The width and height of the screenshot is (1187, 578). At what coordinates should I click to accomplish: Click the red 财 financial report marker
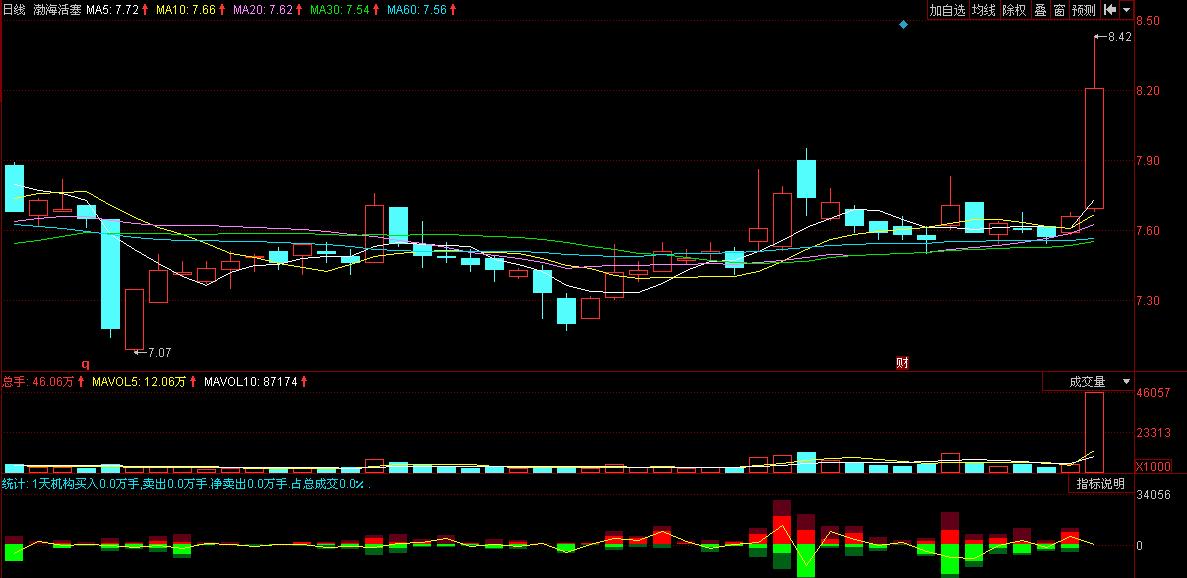(902, 362)
